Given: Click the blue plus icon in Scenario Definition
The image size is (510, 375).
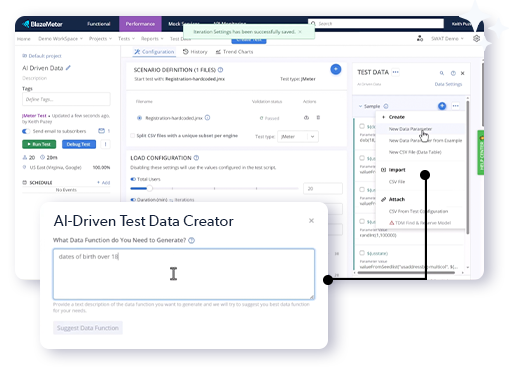Looking at the screenshot, I should pos(336,69).
